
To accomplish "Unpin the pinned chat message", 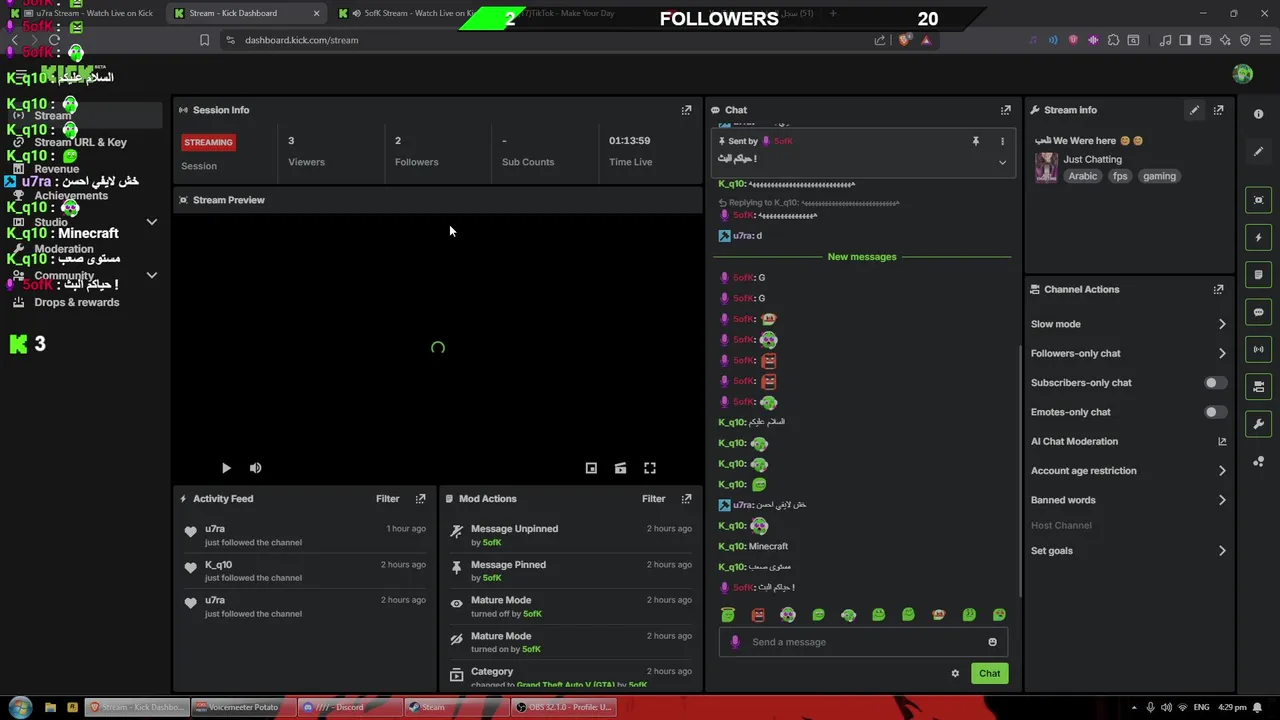I will tap(975, 142).
